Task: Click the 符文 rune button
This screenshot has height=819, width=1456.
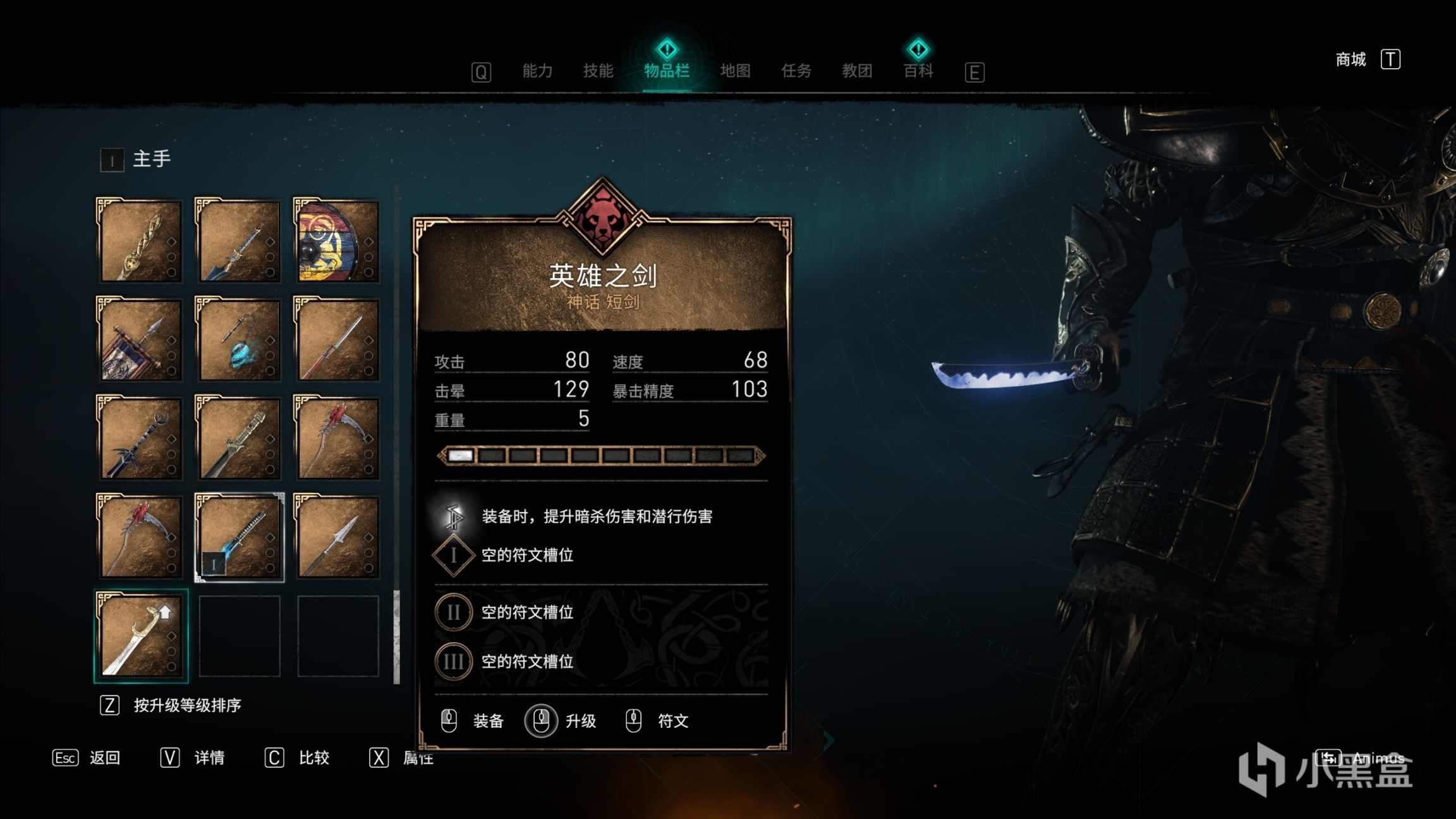Action: pyautogui.click(x=657, y=720)
